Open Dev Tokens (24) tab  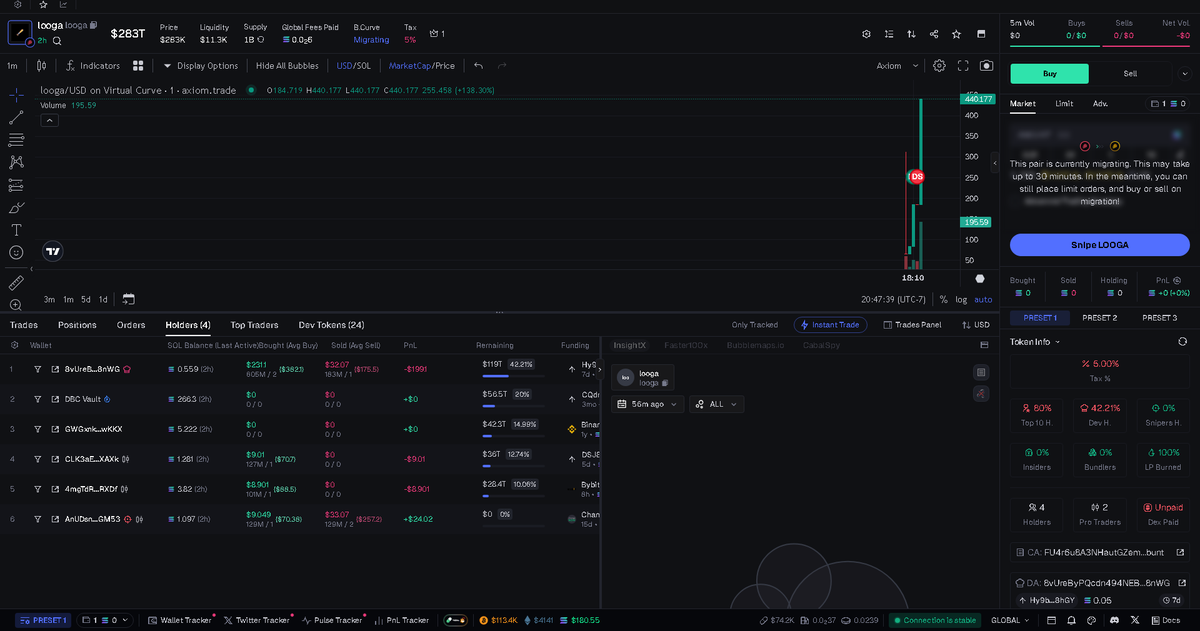[331, 325]
